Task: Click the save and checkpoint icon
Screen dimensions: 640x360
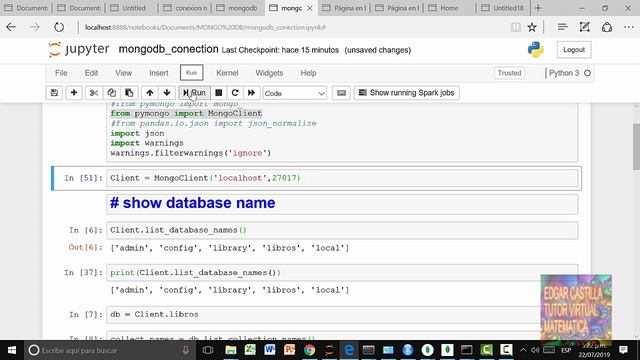Action: [54, 93]
